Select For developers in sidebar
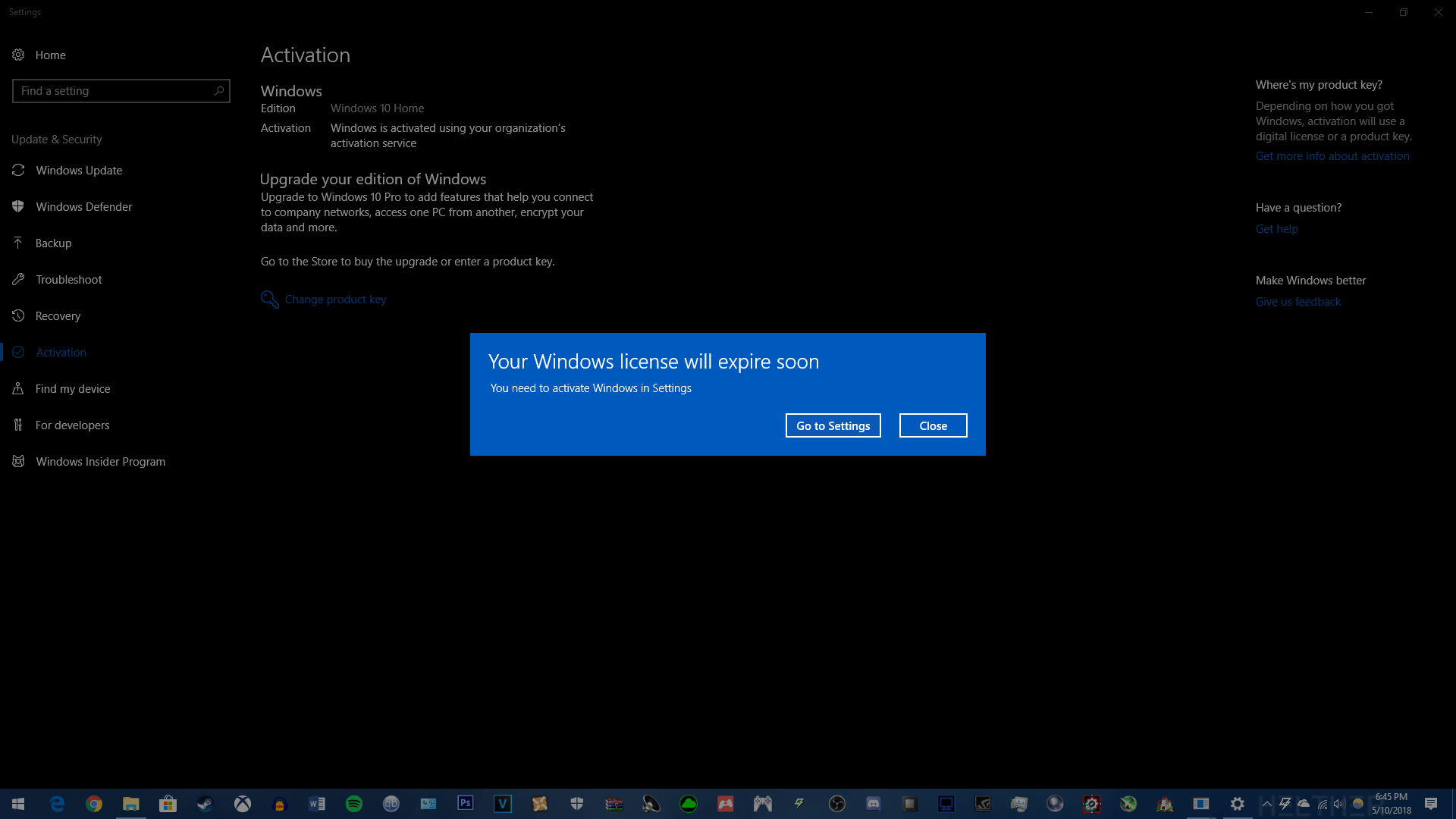 [x=72, y=424]
